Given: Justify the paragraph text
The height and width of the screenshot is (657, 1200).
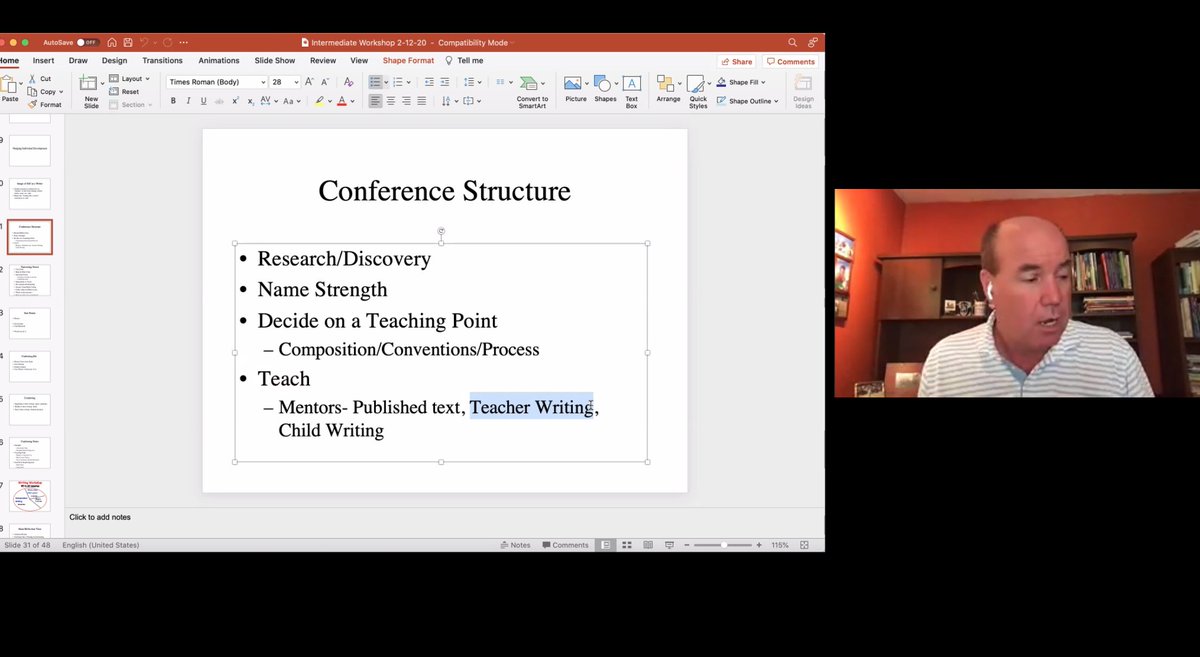Looking at the screenshot, I should [x=421, y=101].
